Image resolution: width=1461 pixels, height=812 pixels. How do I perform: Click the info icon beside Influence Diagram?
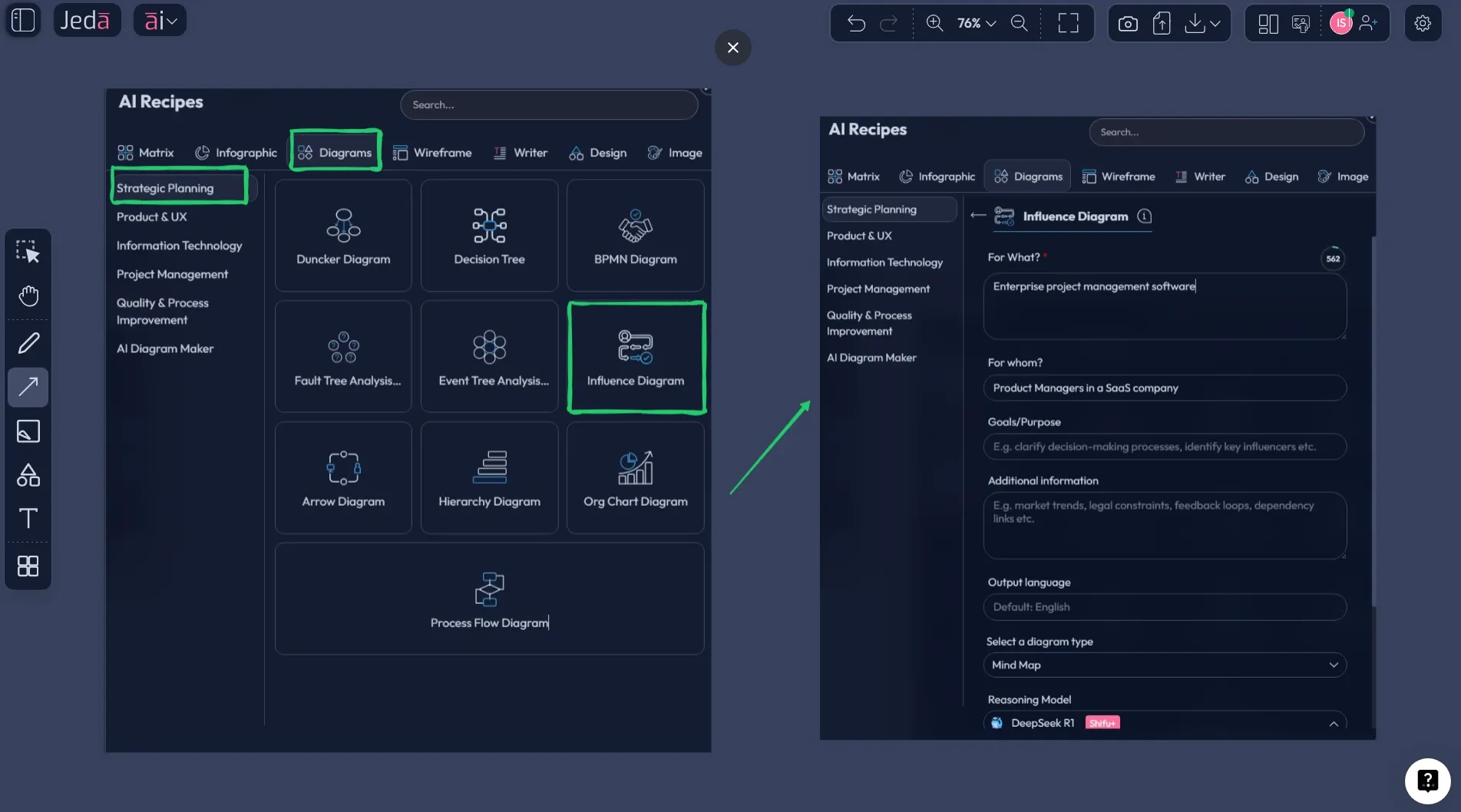click(x=1144, y=216)
